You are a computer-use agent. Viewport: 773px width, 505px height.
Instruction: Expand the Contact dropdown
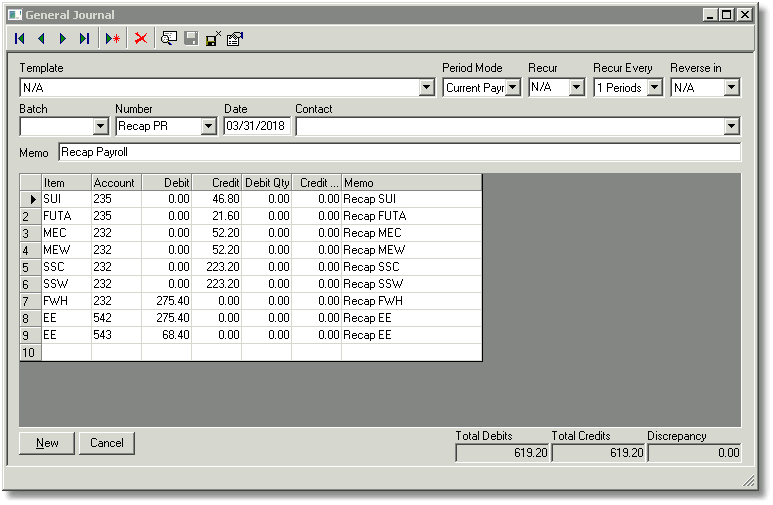point(732,126)
